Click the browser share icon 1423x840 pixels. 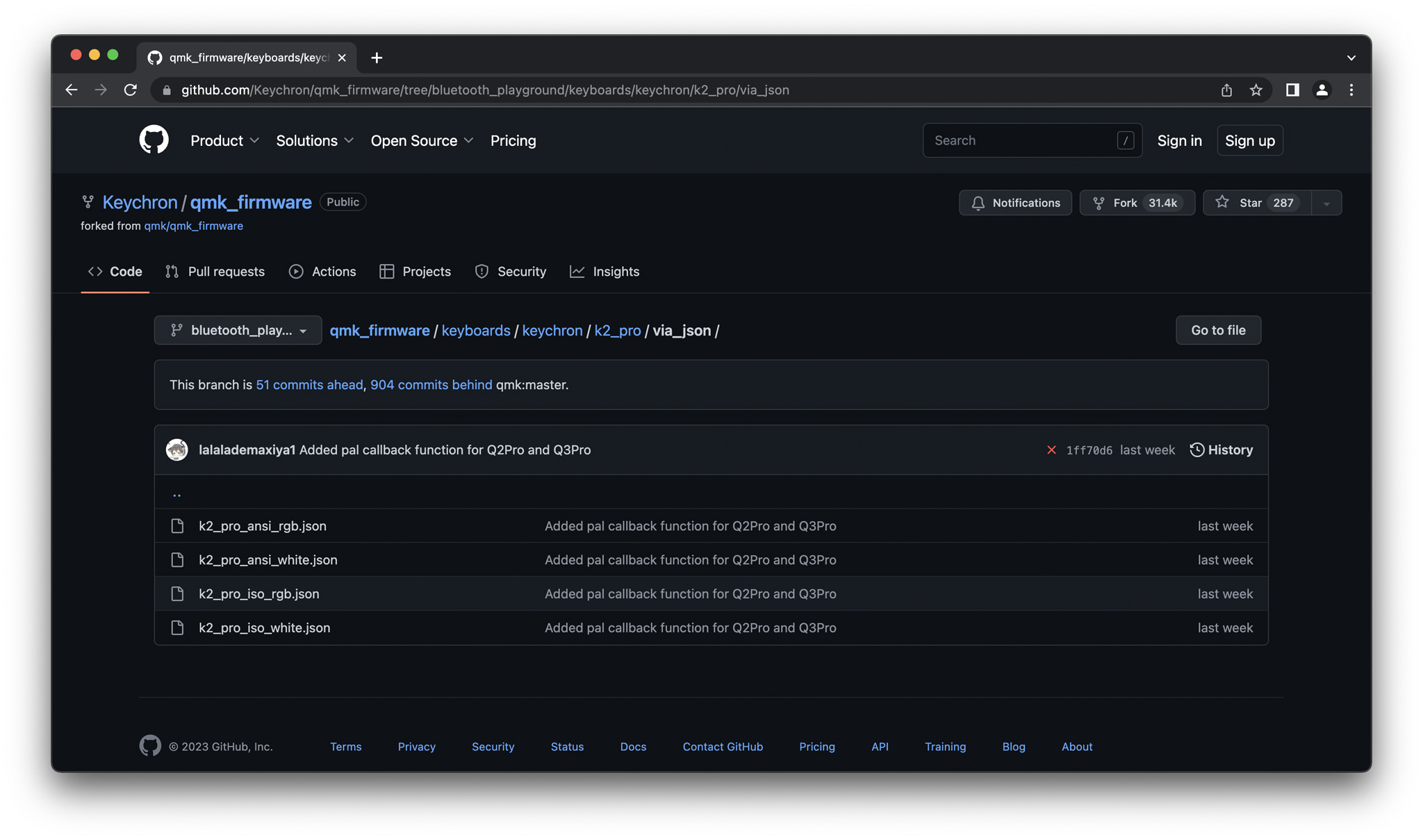click(1226, 90)
